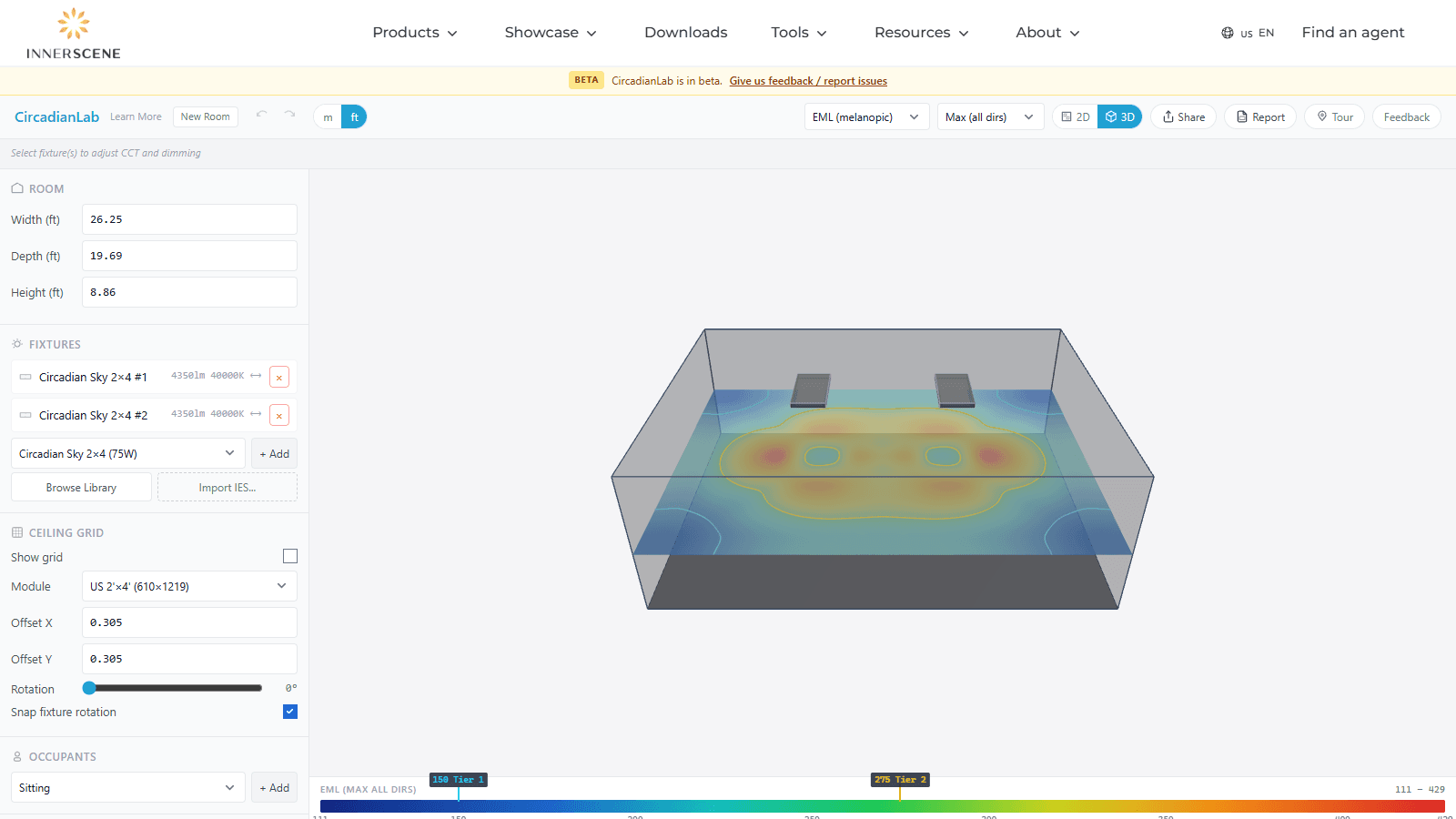Screen dimensions: 1456x819
Task: Switch to 2D view
Action: [x=1076, y=116]
